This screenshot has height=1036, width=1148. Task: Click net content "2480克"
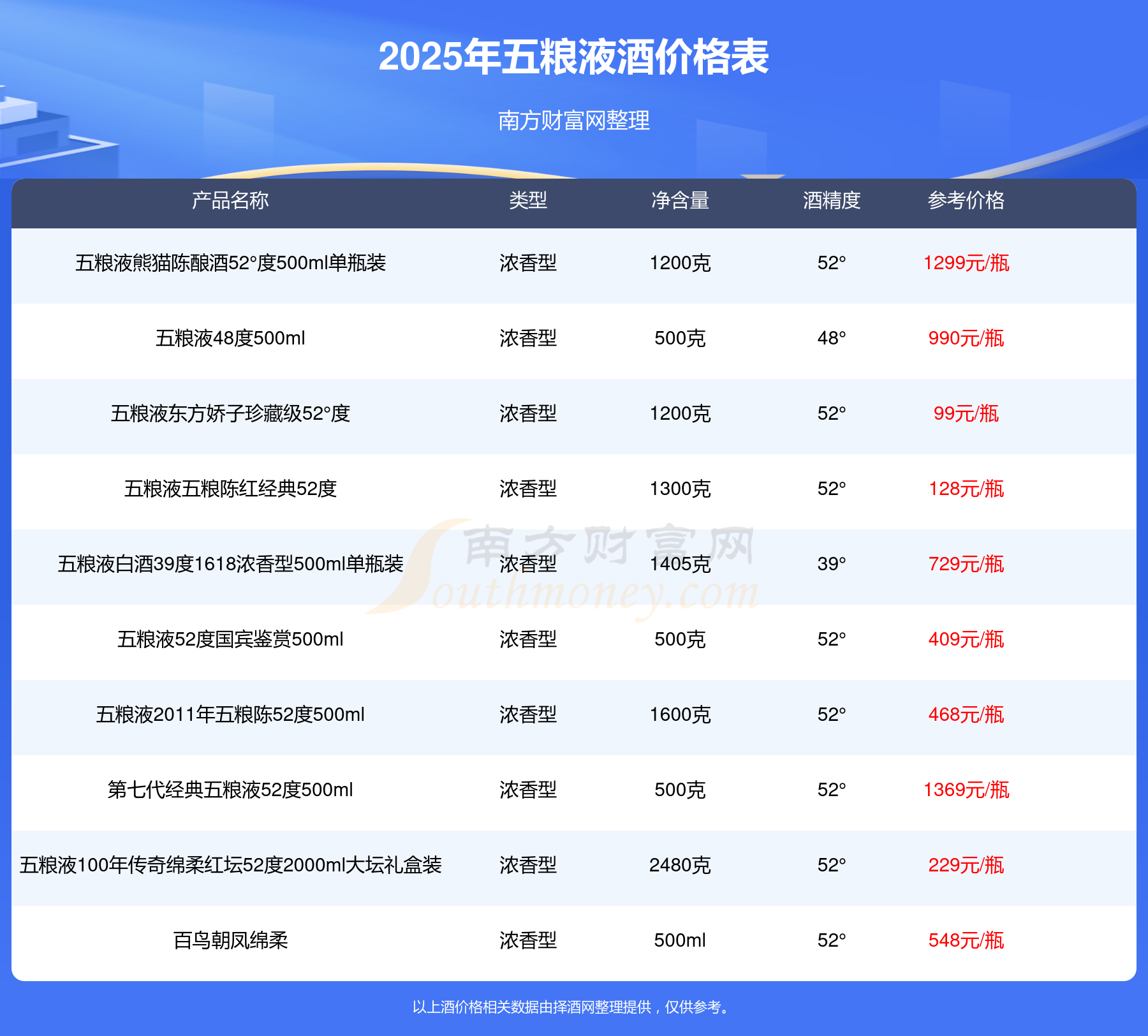tap(680, 865)
